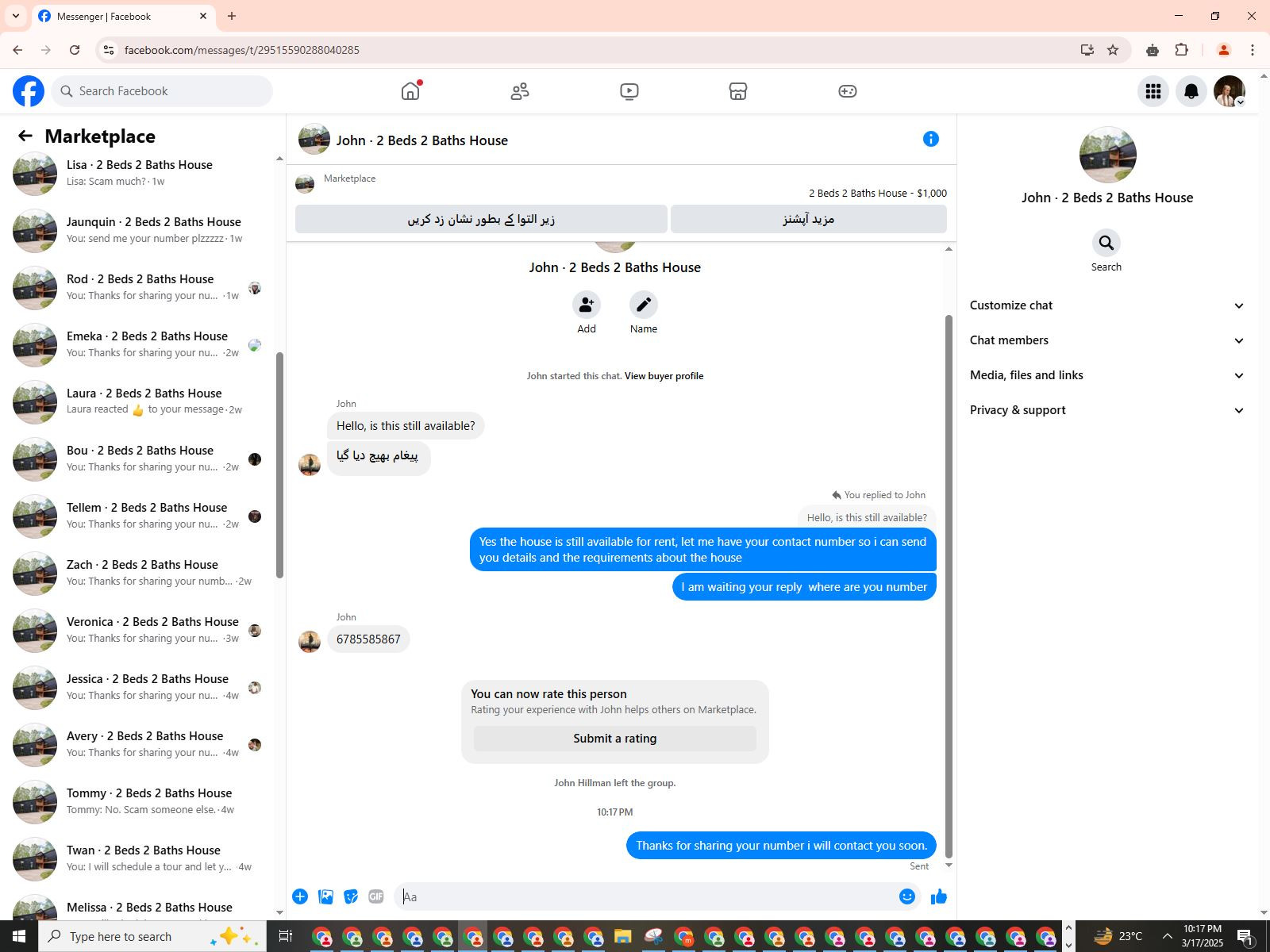Click John's phone number message 6785585867
Image resolution: width=1270 pixels, height=952 pixels.
368,639
